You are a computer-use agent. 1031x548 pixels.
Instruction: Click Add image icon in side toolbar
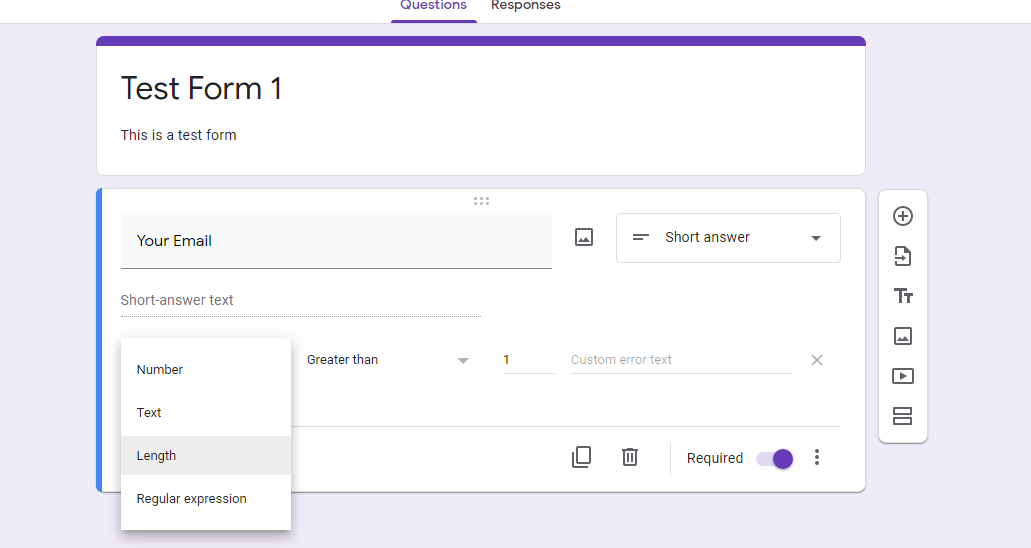point(903,336)
